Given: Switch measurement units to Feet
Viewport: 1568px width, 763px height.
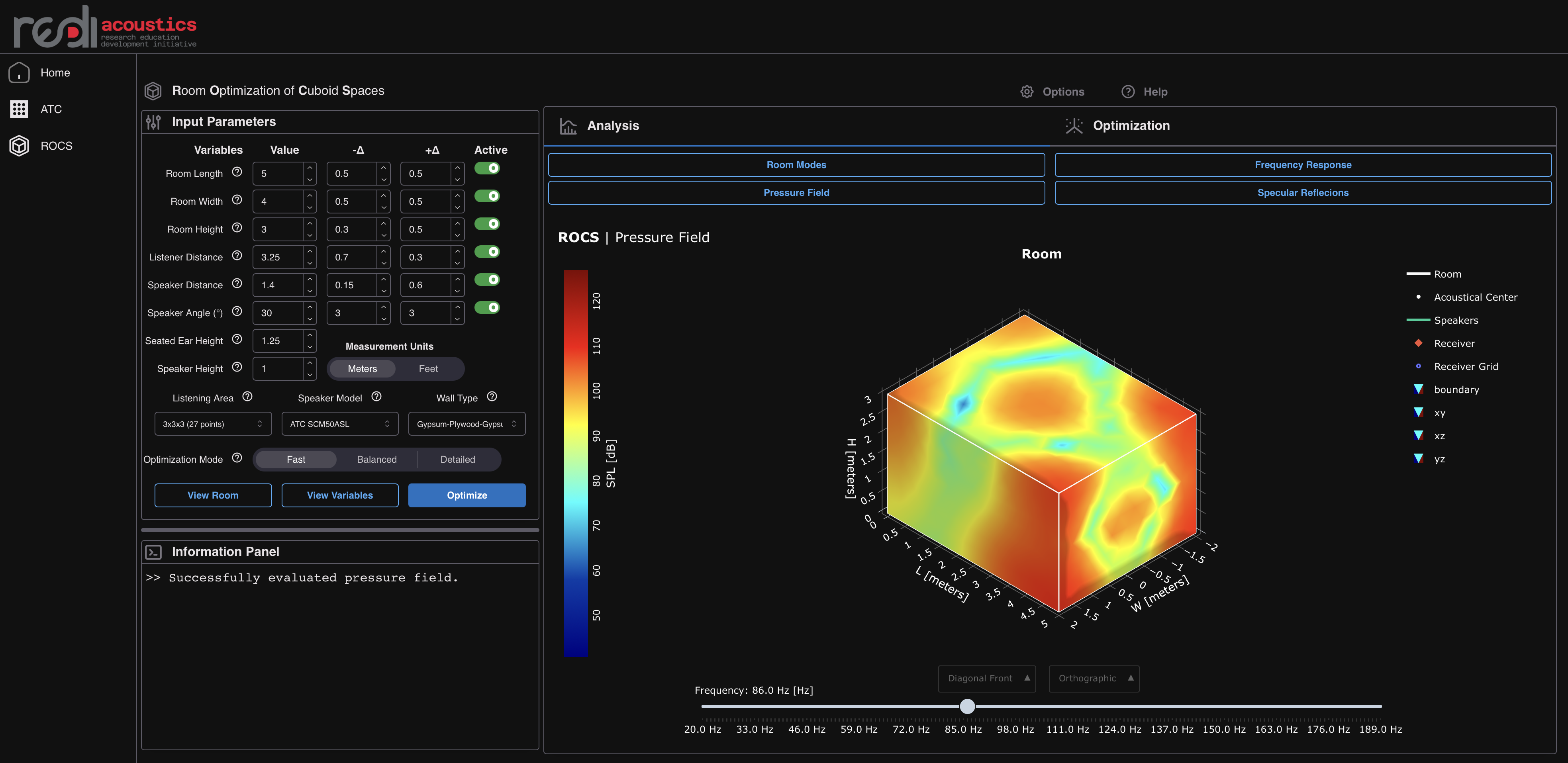Looking at the screenshot, I should (428, 369).
